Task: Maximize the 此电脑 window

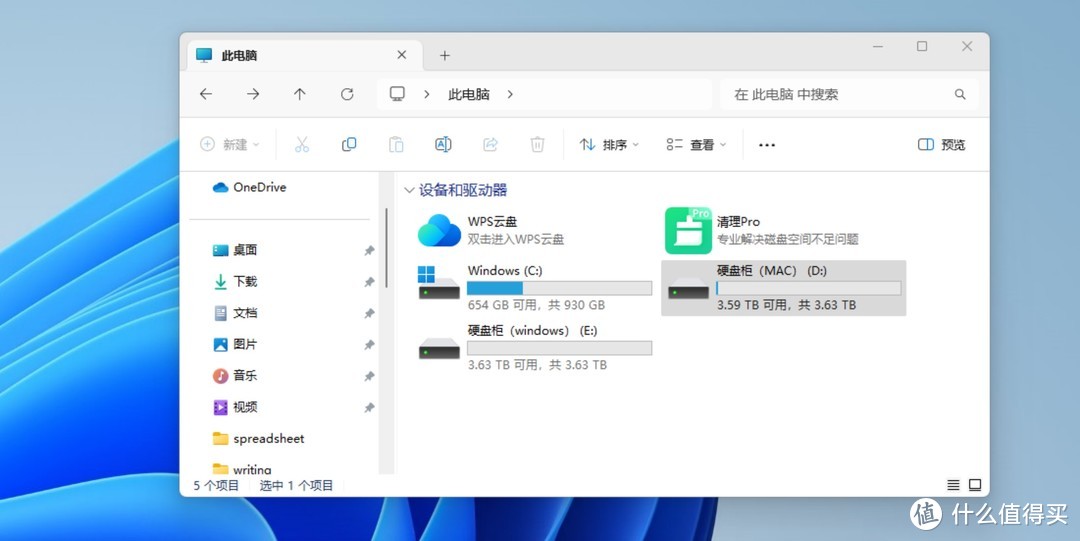Action: pyautogui.click(x=922, y=46)
